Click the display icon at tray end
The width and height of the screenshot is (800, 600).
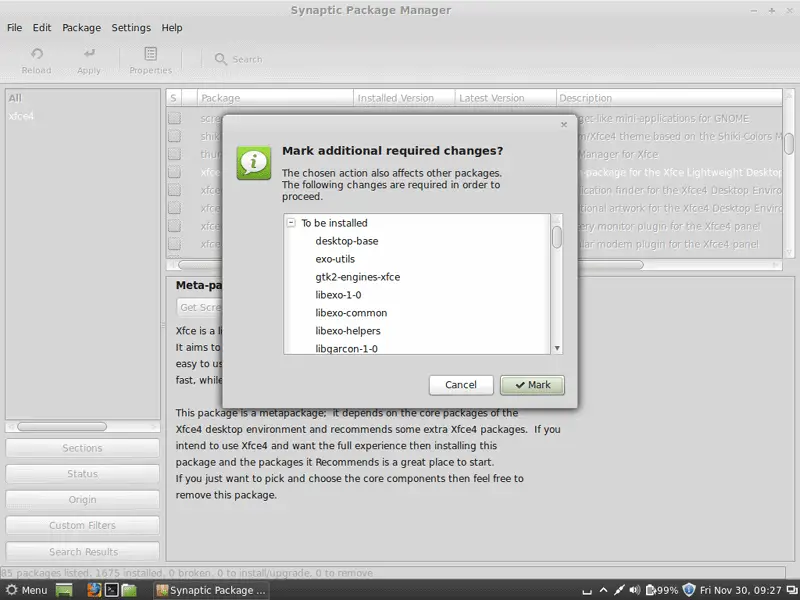click(792, 590)
